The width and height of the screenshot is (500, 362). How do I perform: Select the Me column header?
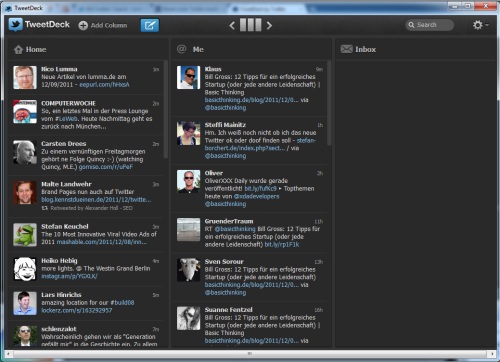252,49
